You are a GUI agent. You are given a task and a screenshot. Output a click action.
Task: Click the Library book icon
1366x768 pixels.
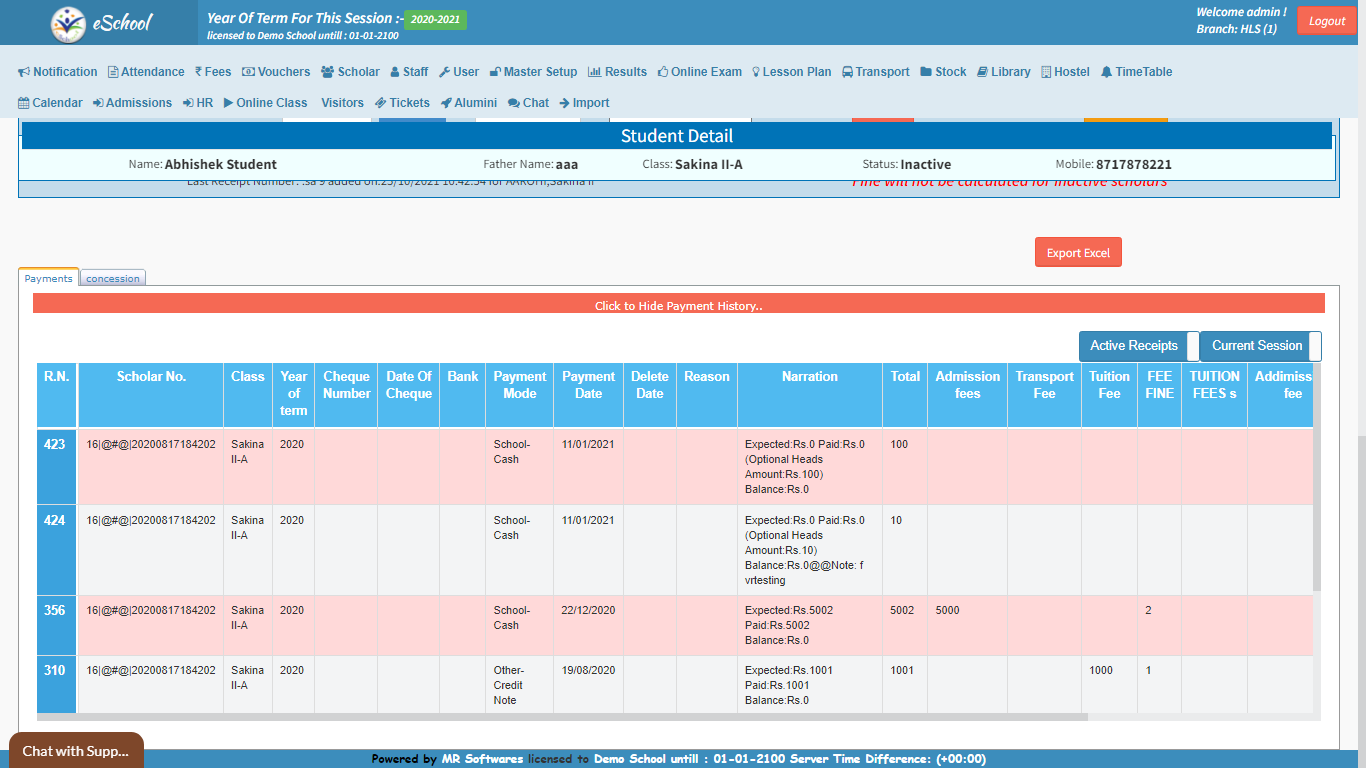(982, 72)
